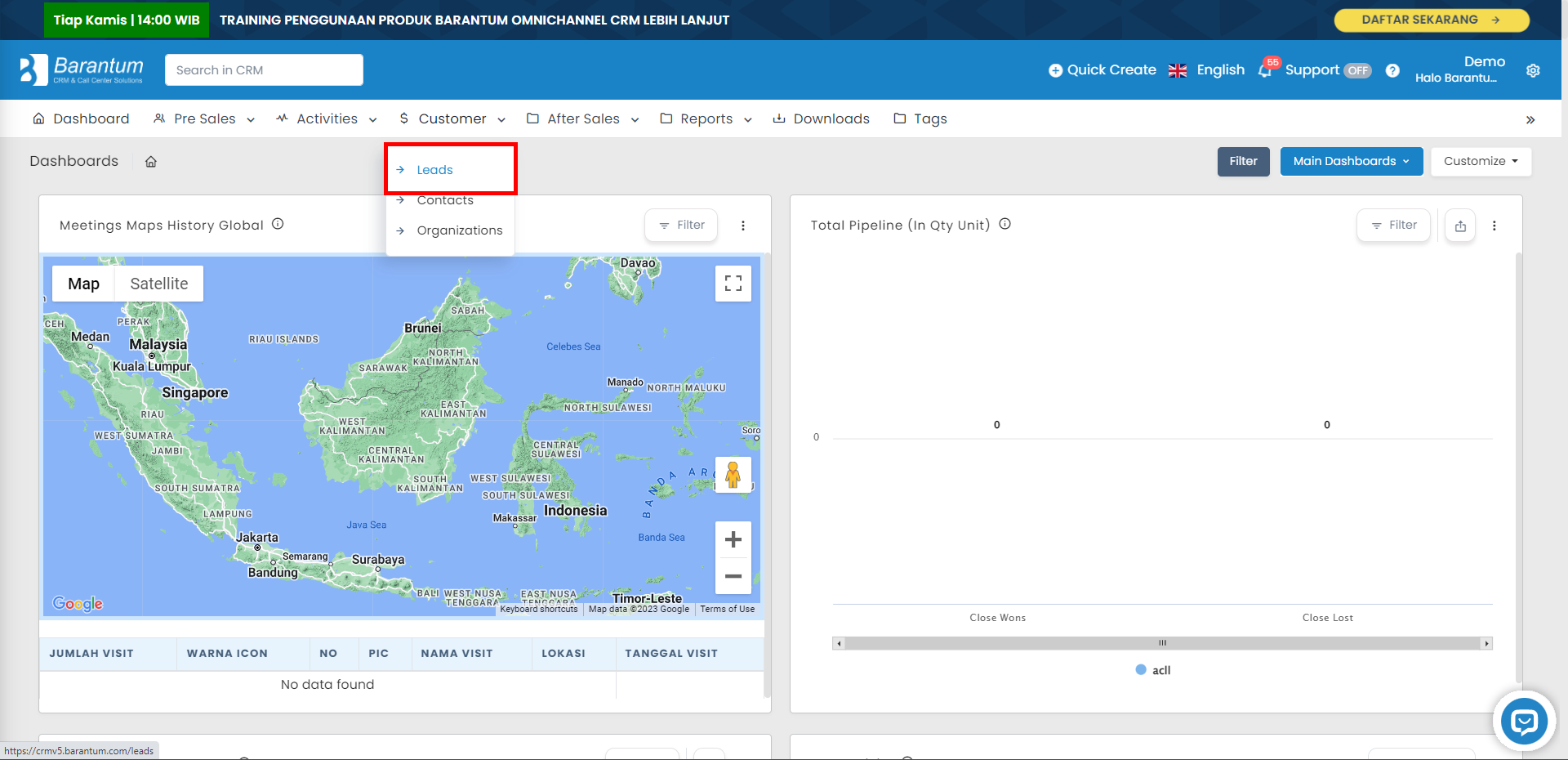Image resolution: width=1568 pixels, height=760 pixels.
Task: Open map Terms of Use link
Action: [x=727, y=609]
